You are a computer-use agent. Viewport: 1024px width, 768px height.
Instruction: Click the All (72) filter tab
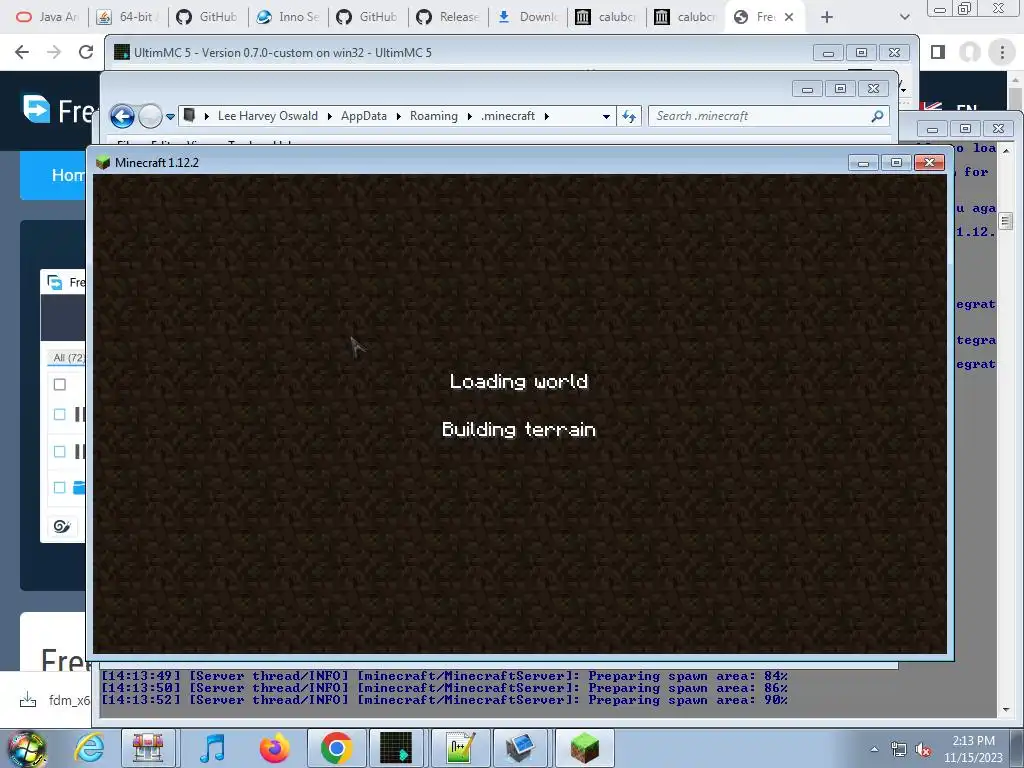pyautogui.click(x=69, y=357)
